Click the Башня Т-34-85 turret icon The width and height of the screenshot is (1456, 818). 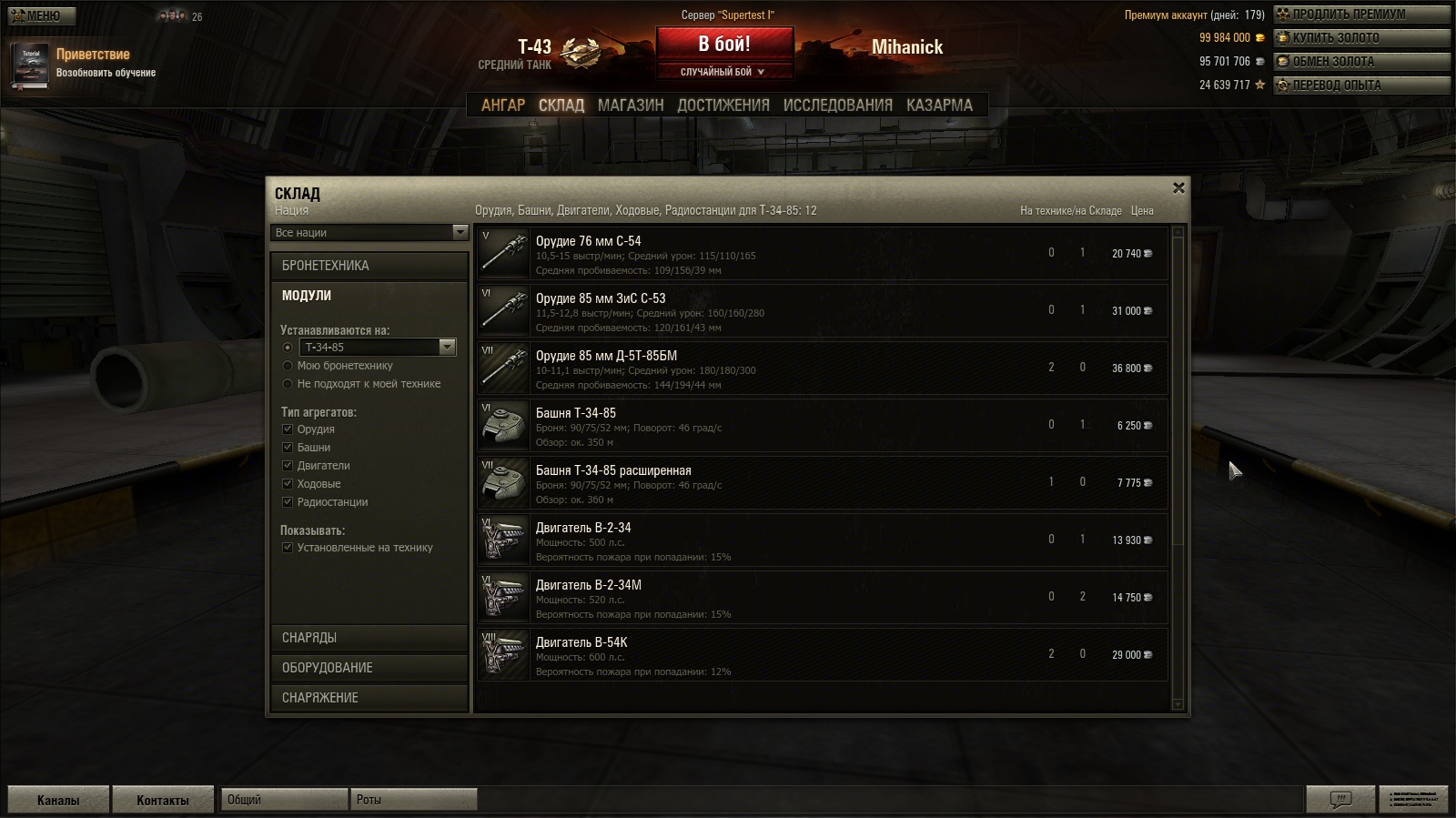tap(503, 425)
